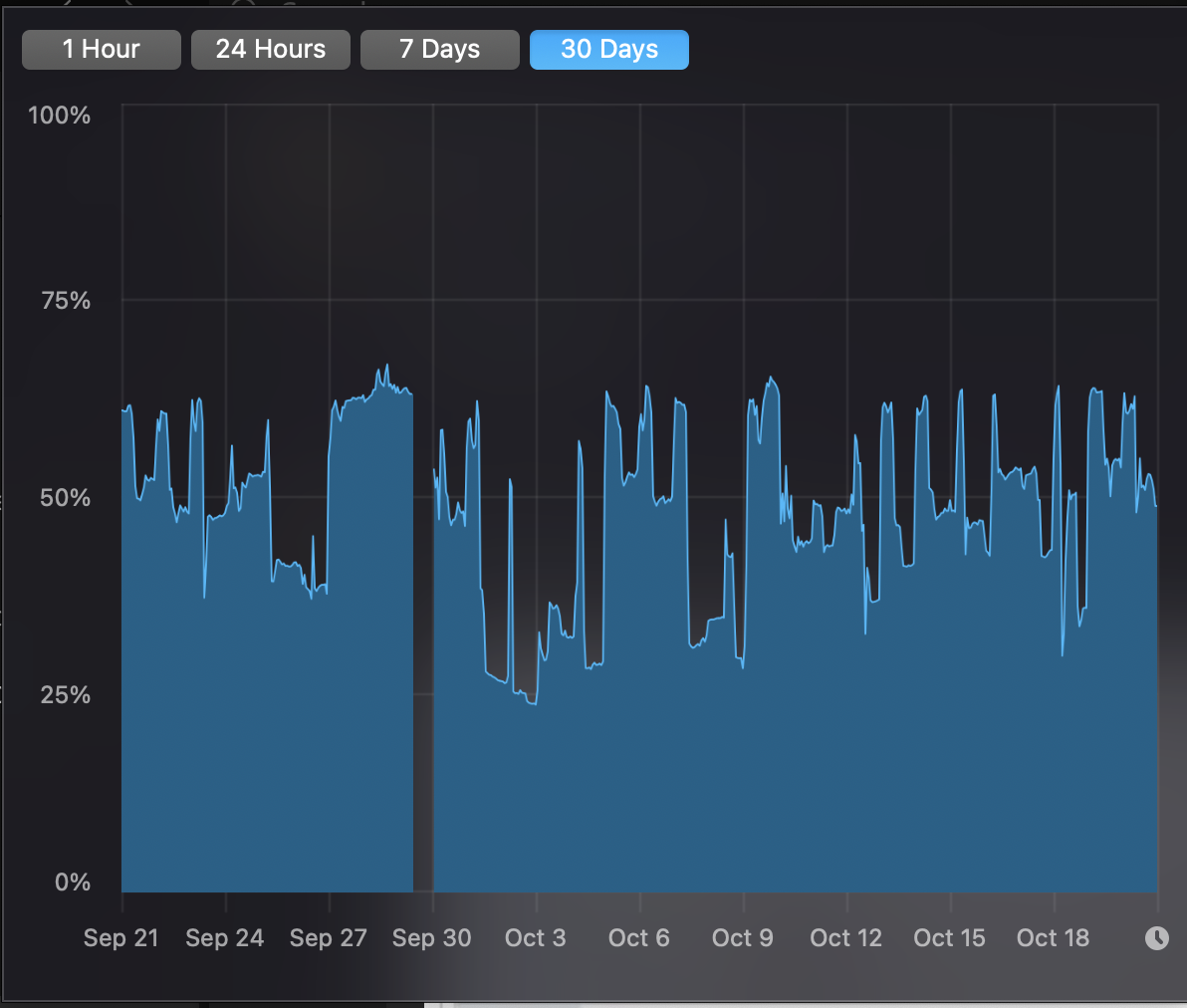Click the Oct 12 date label
The width and height of the screenshot is (1187, 1008).
pos(846,937)
